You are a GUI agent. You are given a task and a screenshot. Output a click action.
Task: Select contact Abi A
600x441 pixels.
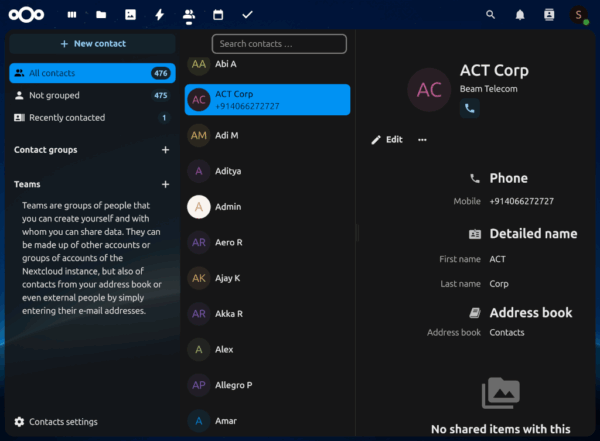click(267, 64)
